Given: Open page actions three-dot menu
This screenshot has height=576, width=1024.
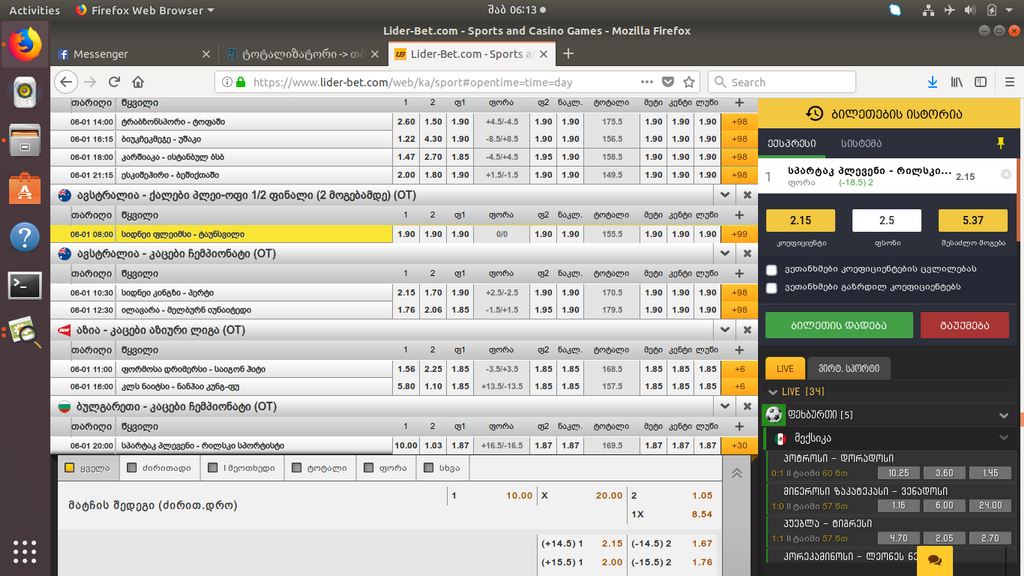Looking at the screenshot, I should 647,82.
